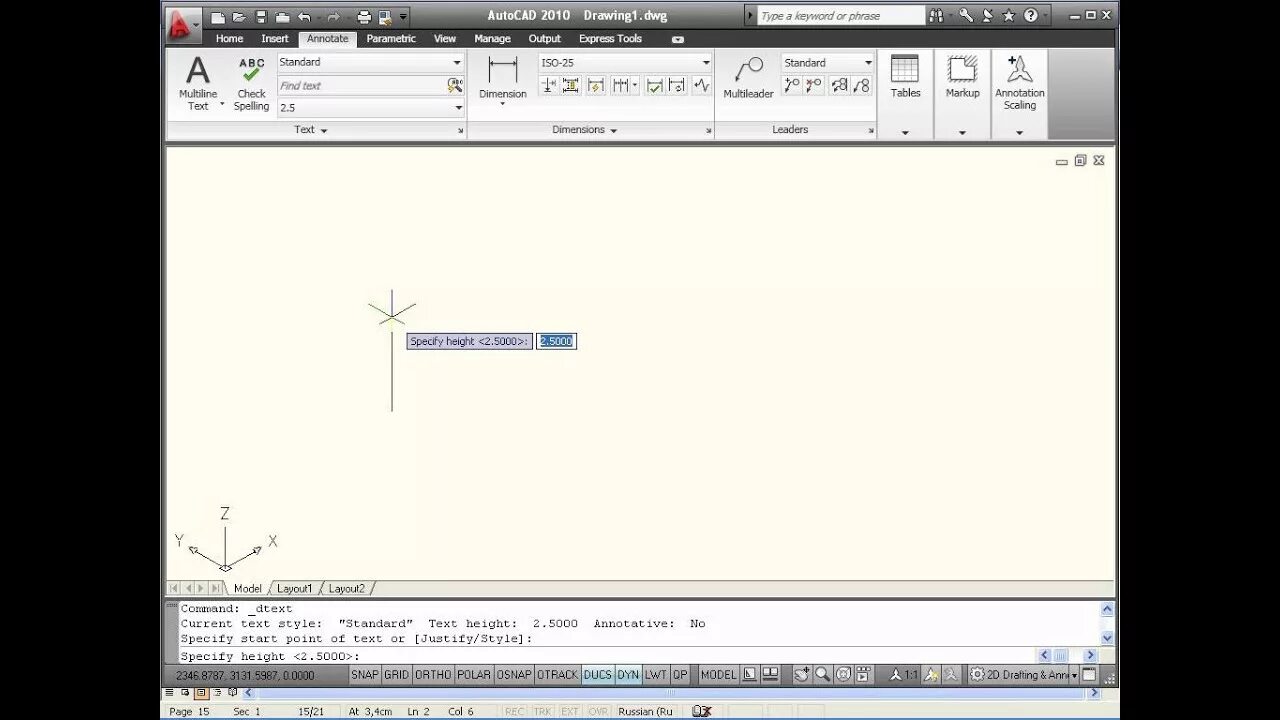The height and width of the screenshot is (720, 1280).
Task: Click the star Favorites icon in title bar
Action: (1008, 16)
